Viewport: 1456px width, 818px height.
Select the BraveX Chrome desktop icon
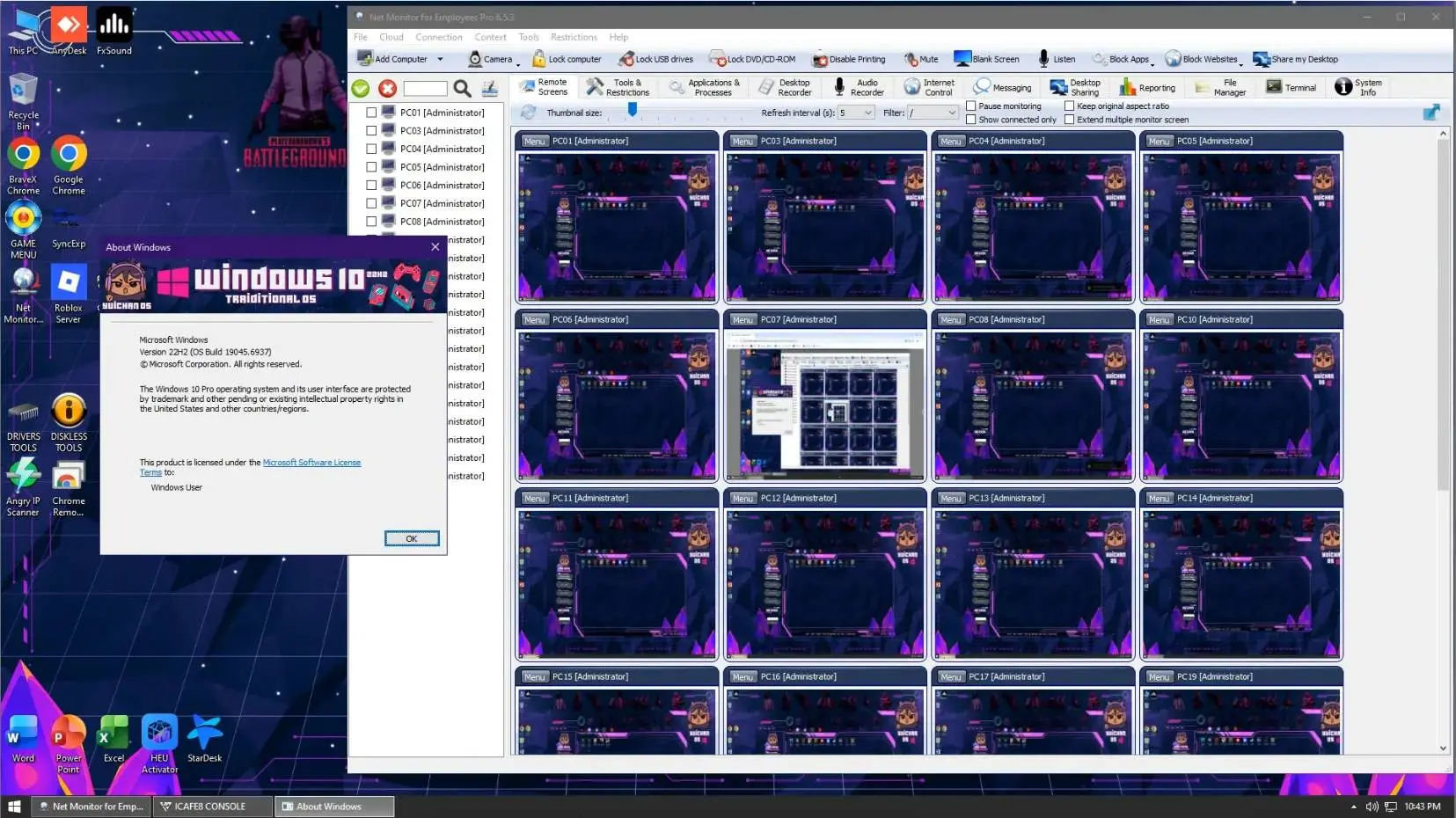pyautogui.click(x=23, y=165)
